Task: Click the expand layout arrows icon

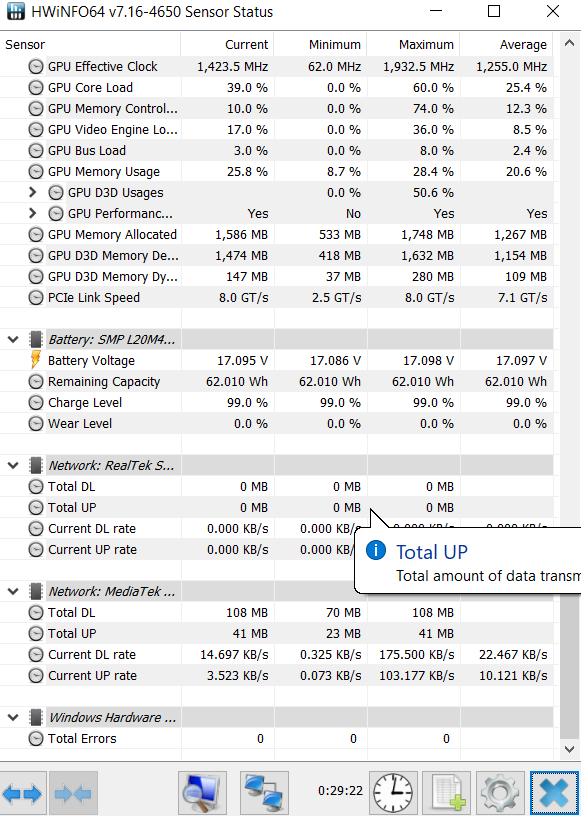Action: (x=23, y=793)
